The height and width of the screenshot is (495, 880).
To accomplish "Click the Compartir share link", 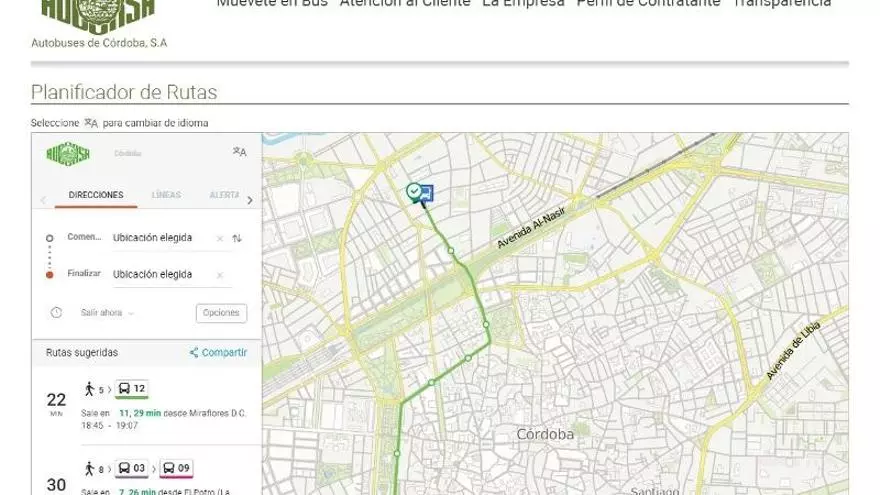I will (218, 353).
